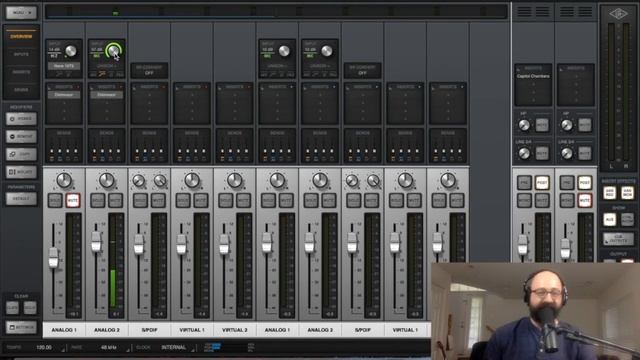Click the HI-Z input indicator
The height and width of the screenshot is (360, 640).
click(54, 56)
